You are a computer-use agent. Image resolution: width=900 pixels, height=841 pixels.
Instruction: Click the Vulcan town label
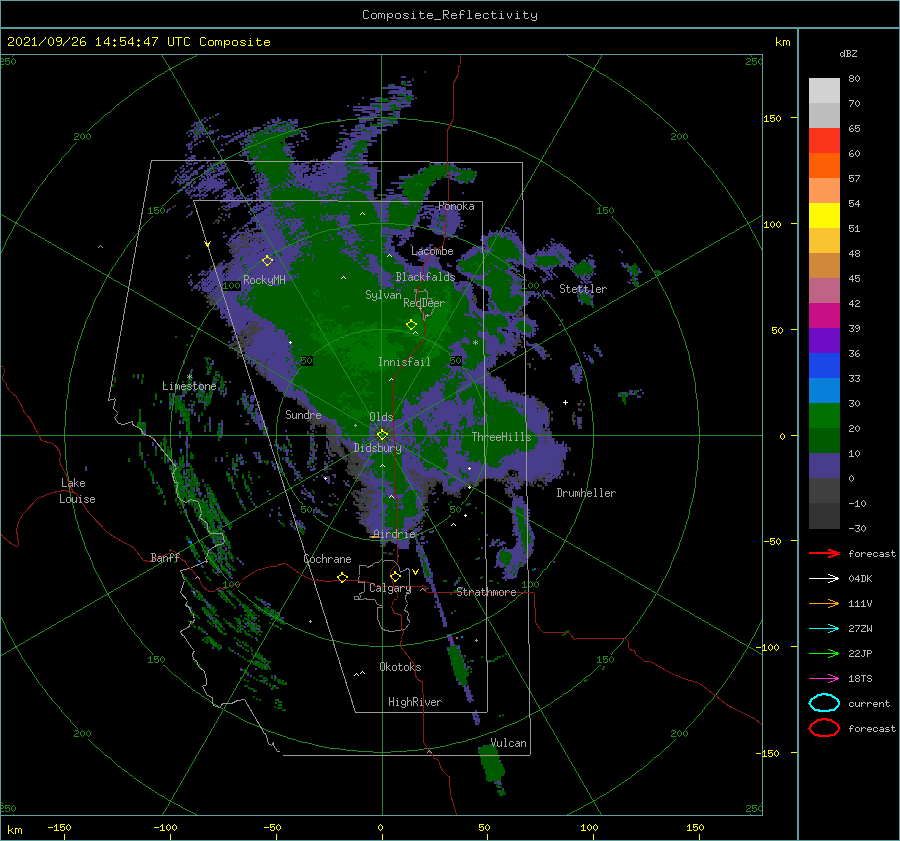pyautogui.click(x=508, y=743)
